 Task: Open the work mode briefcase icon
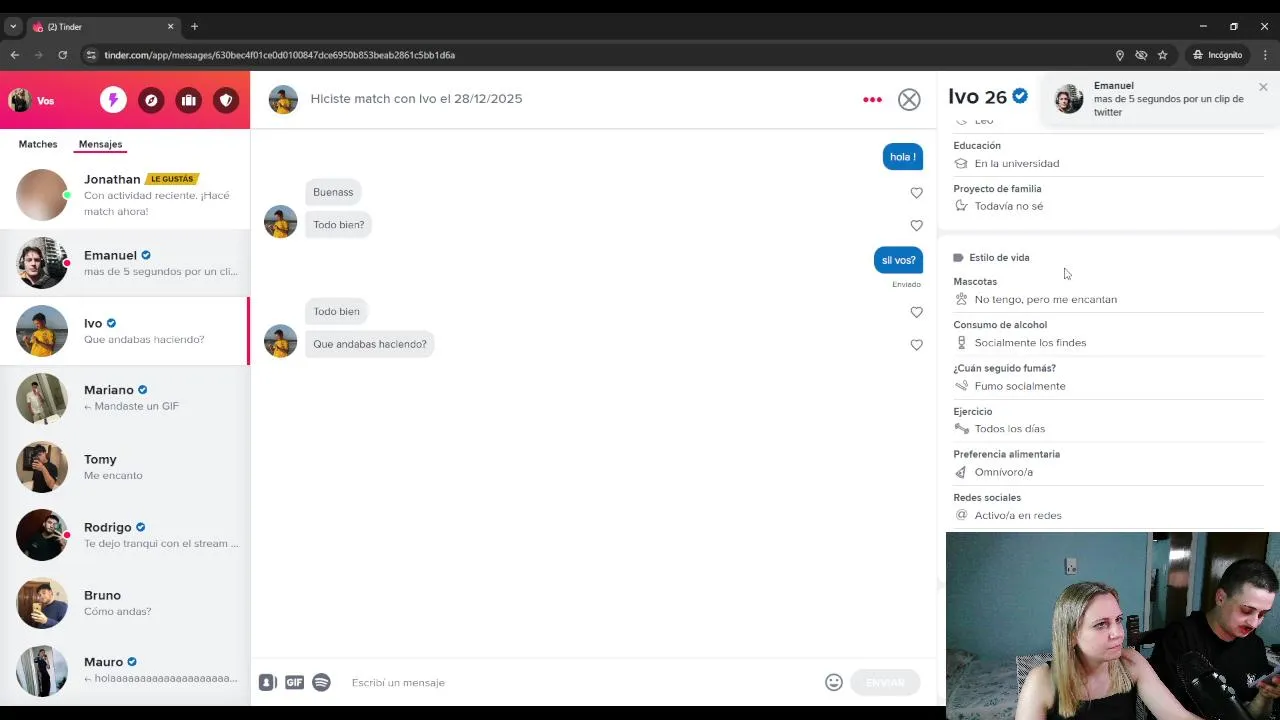coord(189,100)
